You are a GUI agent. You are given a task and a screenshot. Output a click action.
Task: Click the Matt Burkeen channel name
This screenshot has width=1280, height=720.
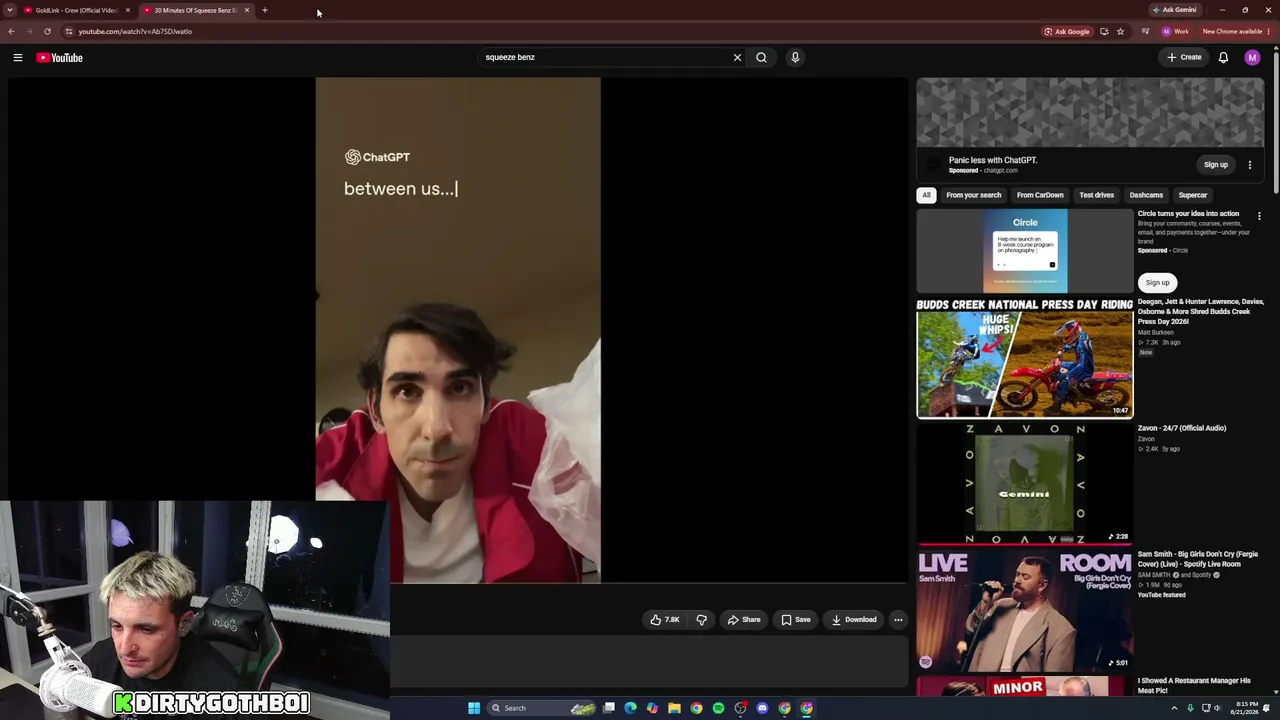[1156, 332]
